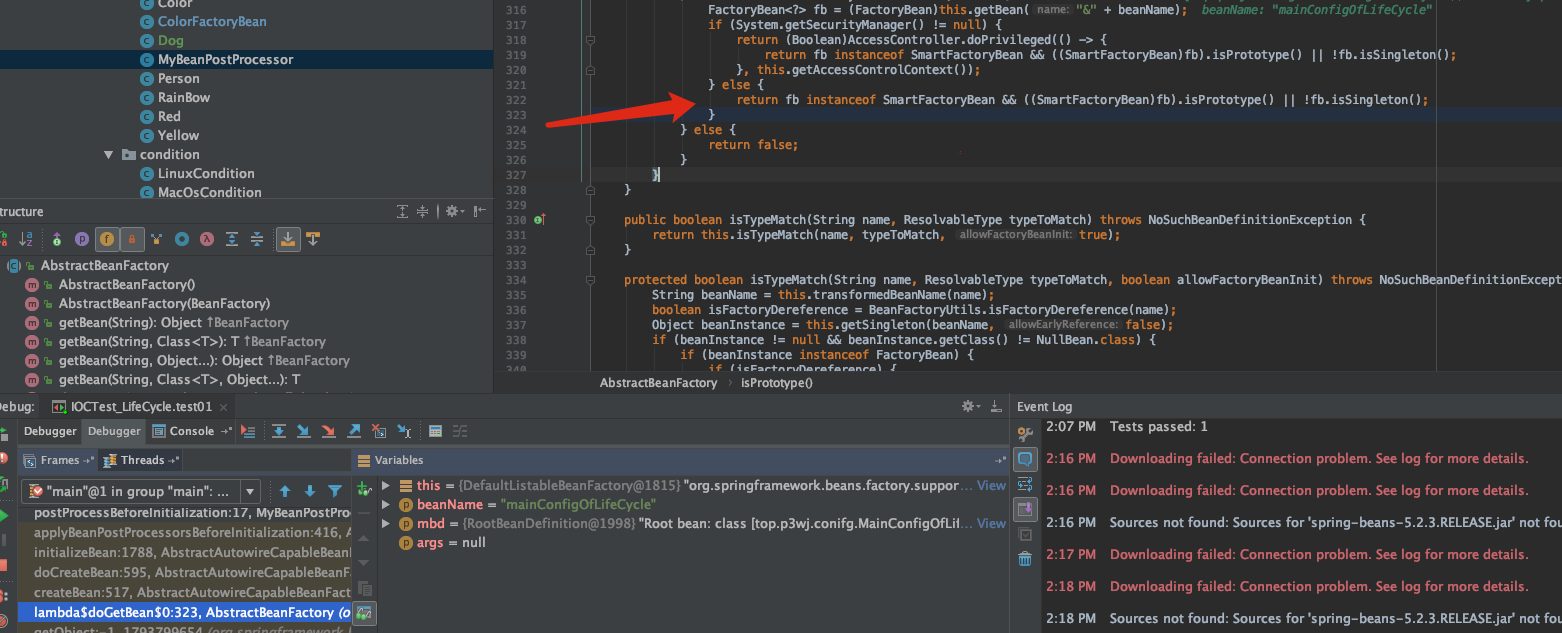Click Evaluate Expression calculator icon
The width and height of the screenshot is (1562, 633).
(435, 431)
